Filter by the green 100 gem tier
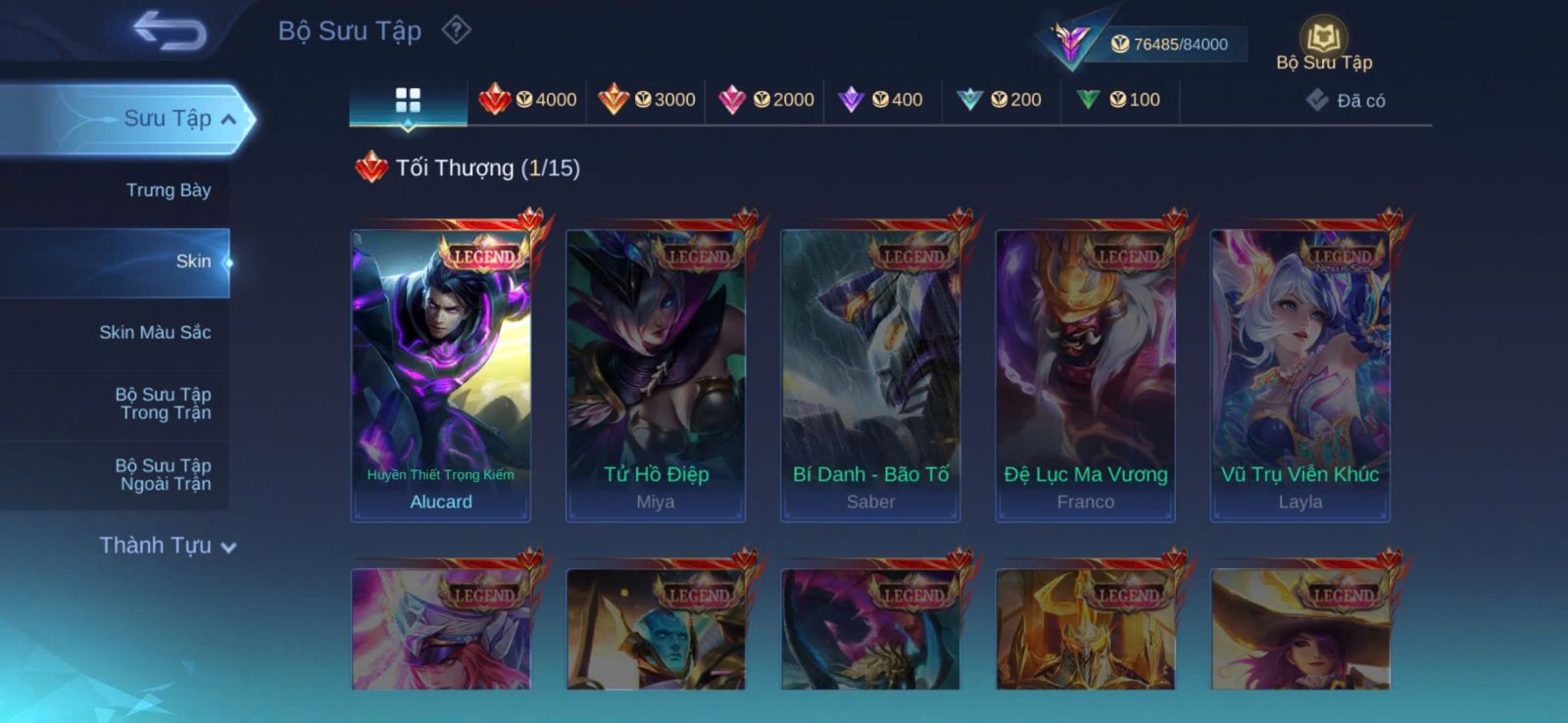This screenshot has width=1568, height=723. click(x=1117, y=100)
